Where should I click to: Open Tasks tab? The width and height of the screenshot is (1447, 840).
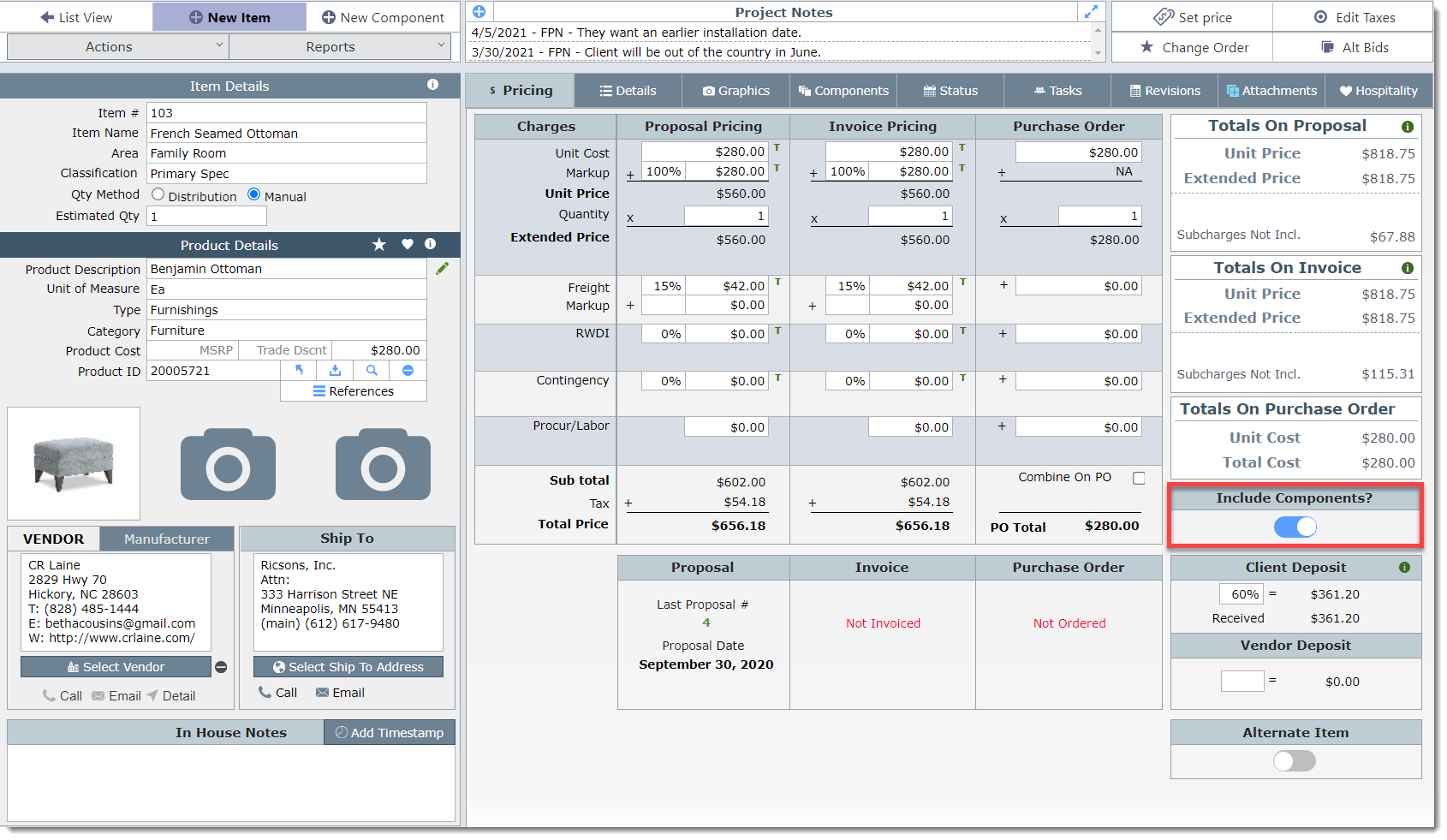1057,91
